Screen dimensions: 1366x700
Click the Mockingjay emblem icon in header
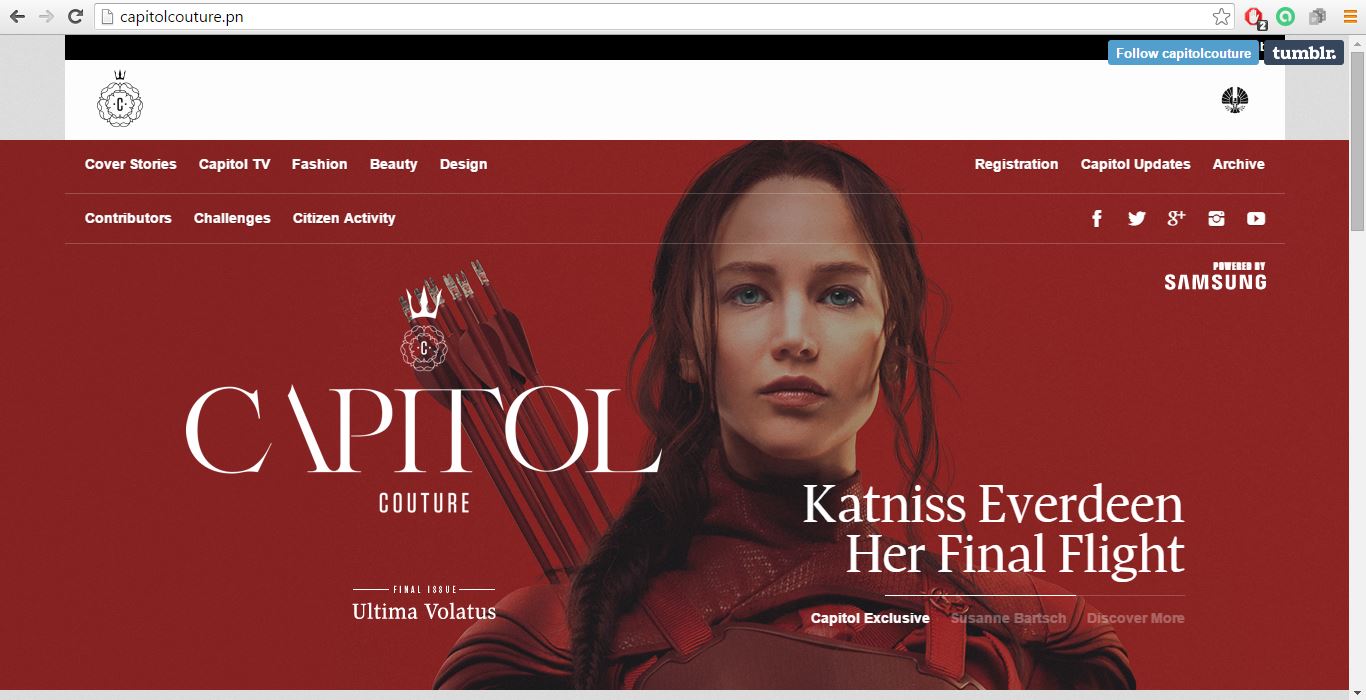(x=1235, y=100)
